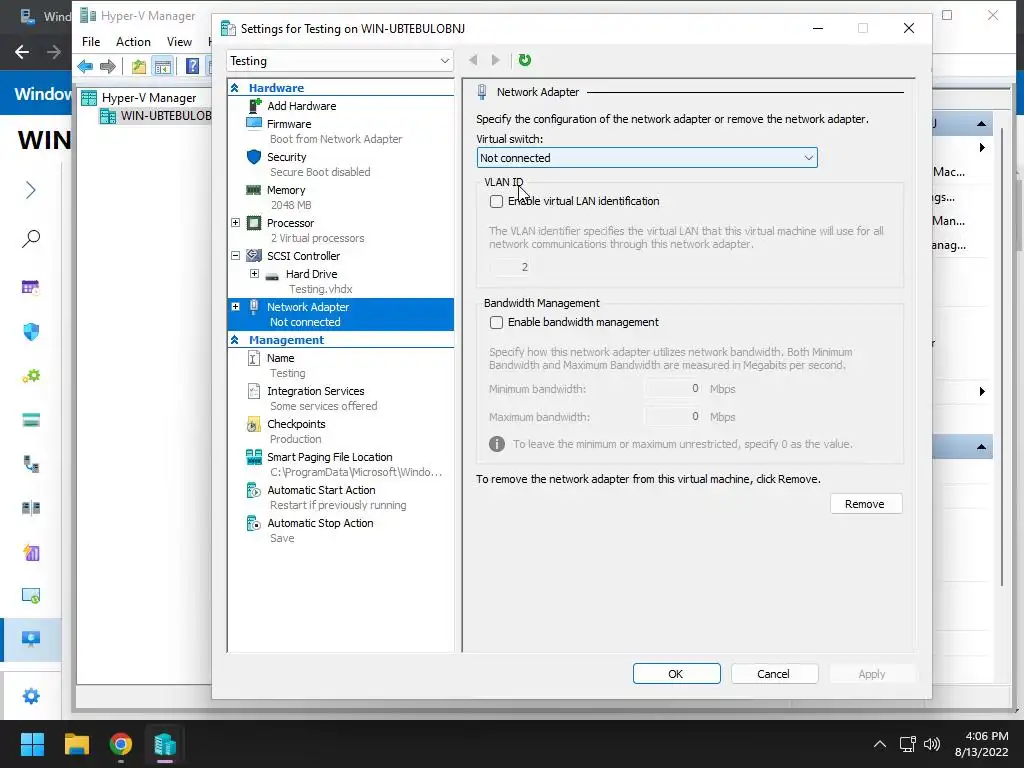
Task: Click the show/hide console tree toolbar icon
Action: 163,66
